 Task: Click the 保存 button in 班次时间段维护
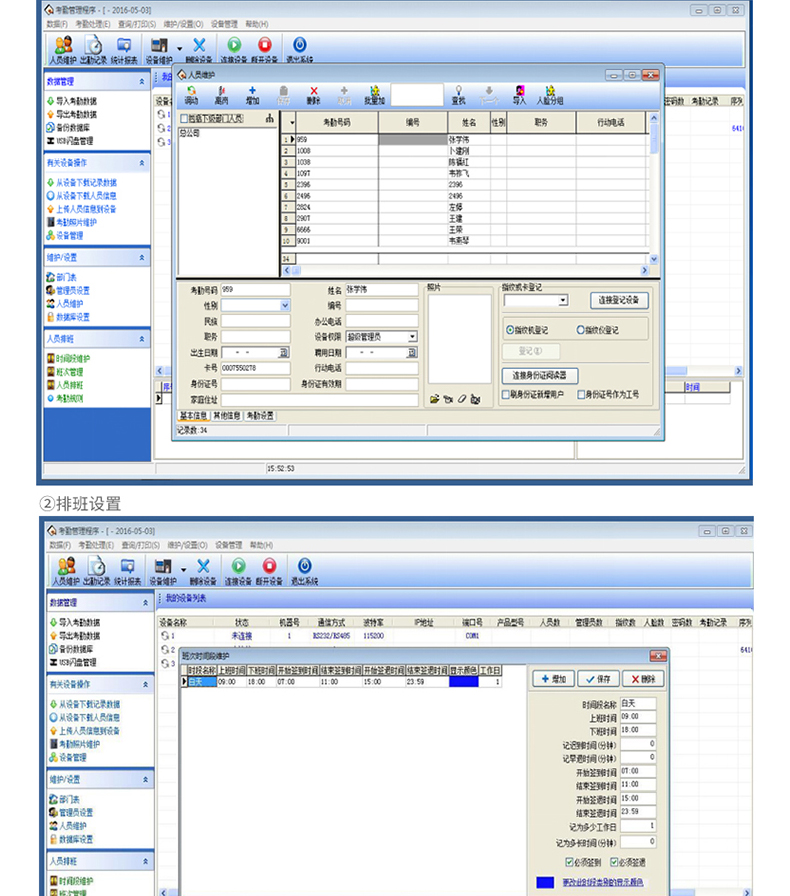click(598, 679)
